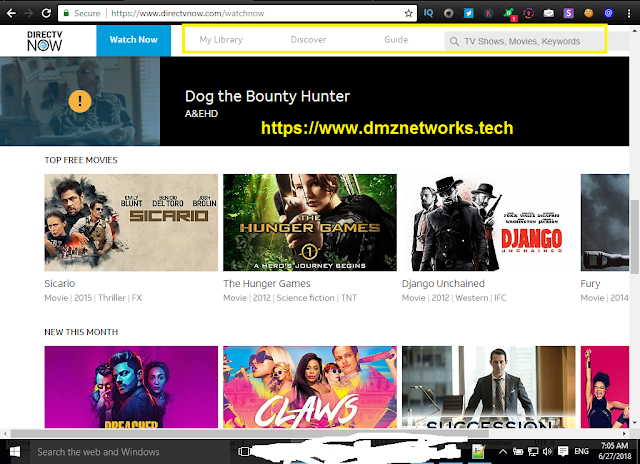Open the Twitter bird extension
Image resolution: width=640 pixels, height=464 pixels.
tap(468, 13)
